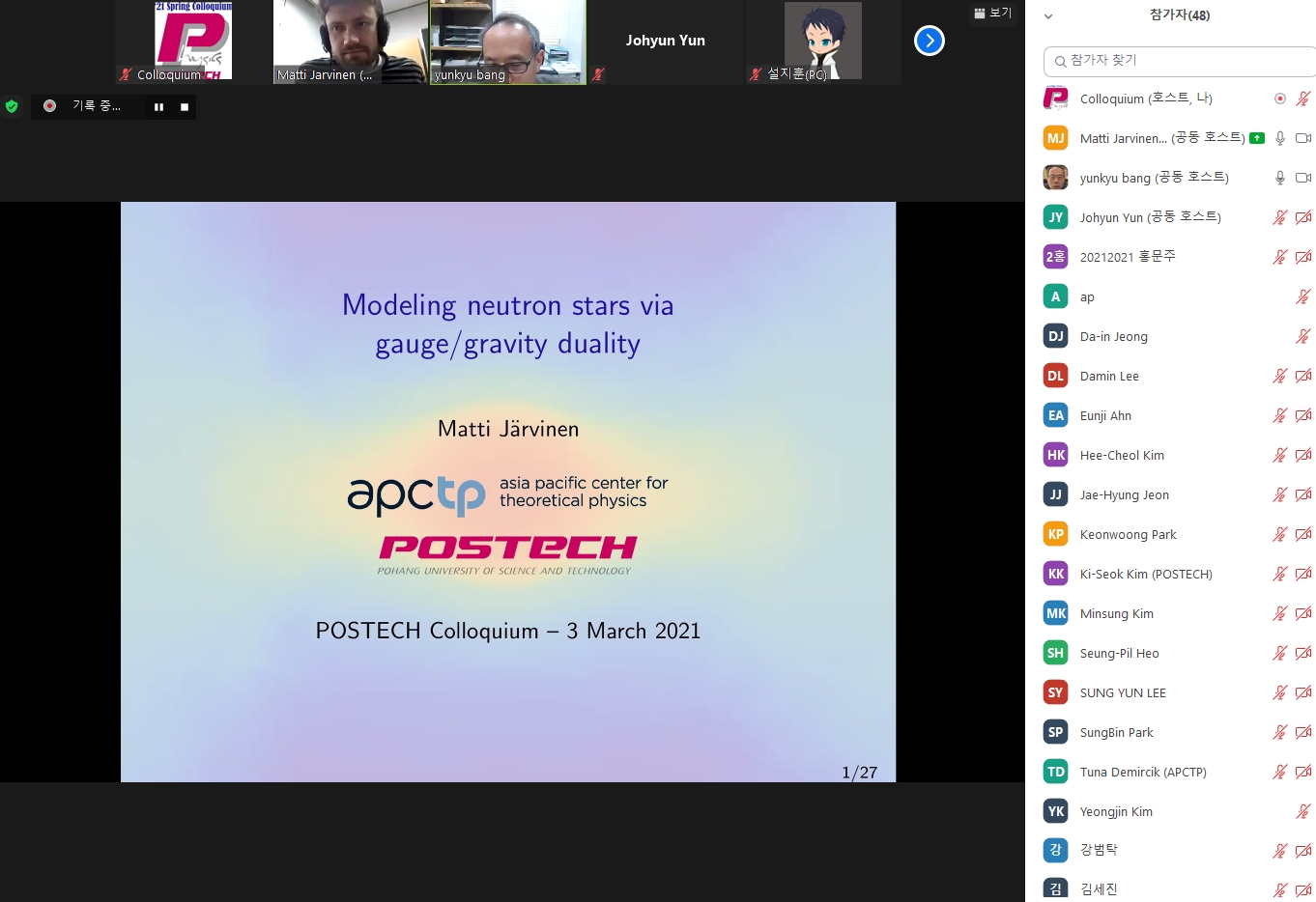Click the shared slide title page
This screenshot has height=902, width=1316.
click(x=508, y=492)
